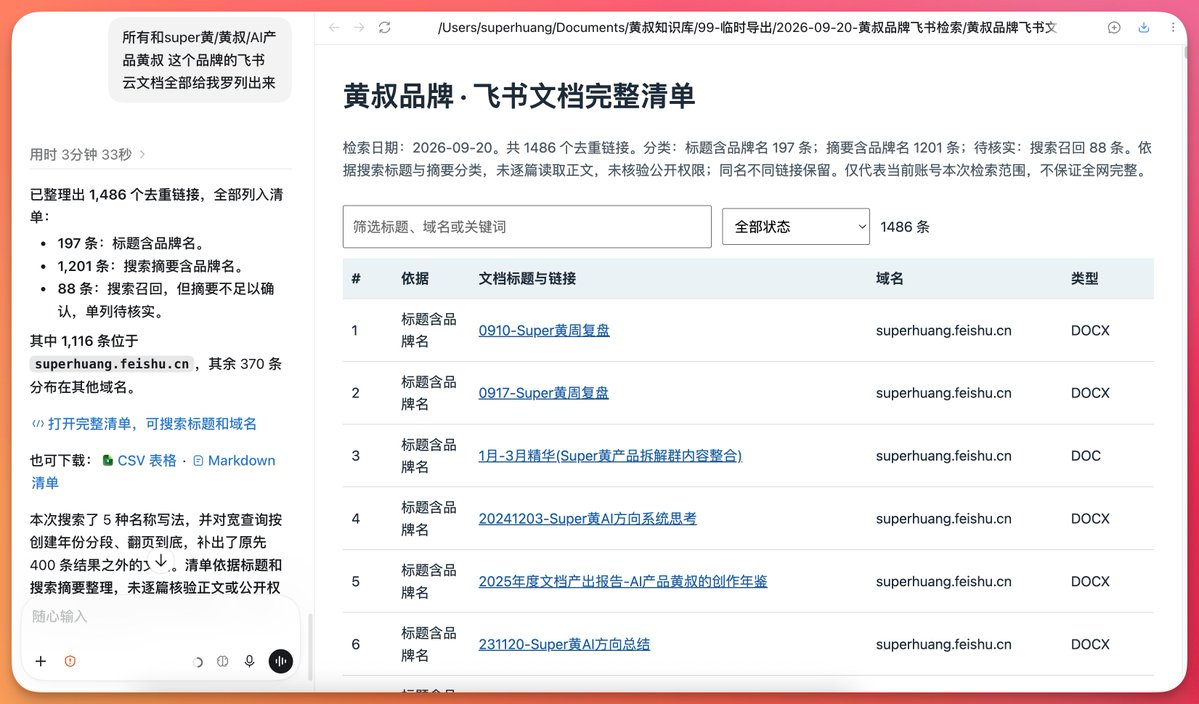Image resolution: width=1199 pixels, height=704 pixels.
Task: Click the new comment chat icon
Action: point(1114,28)
